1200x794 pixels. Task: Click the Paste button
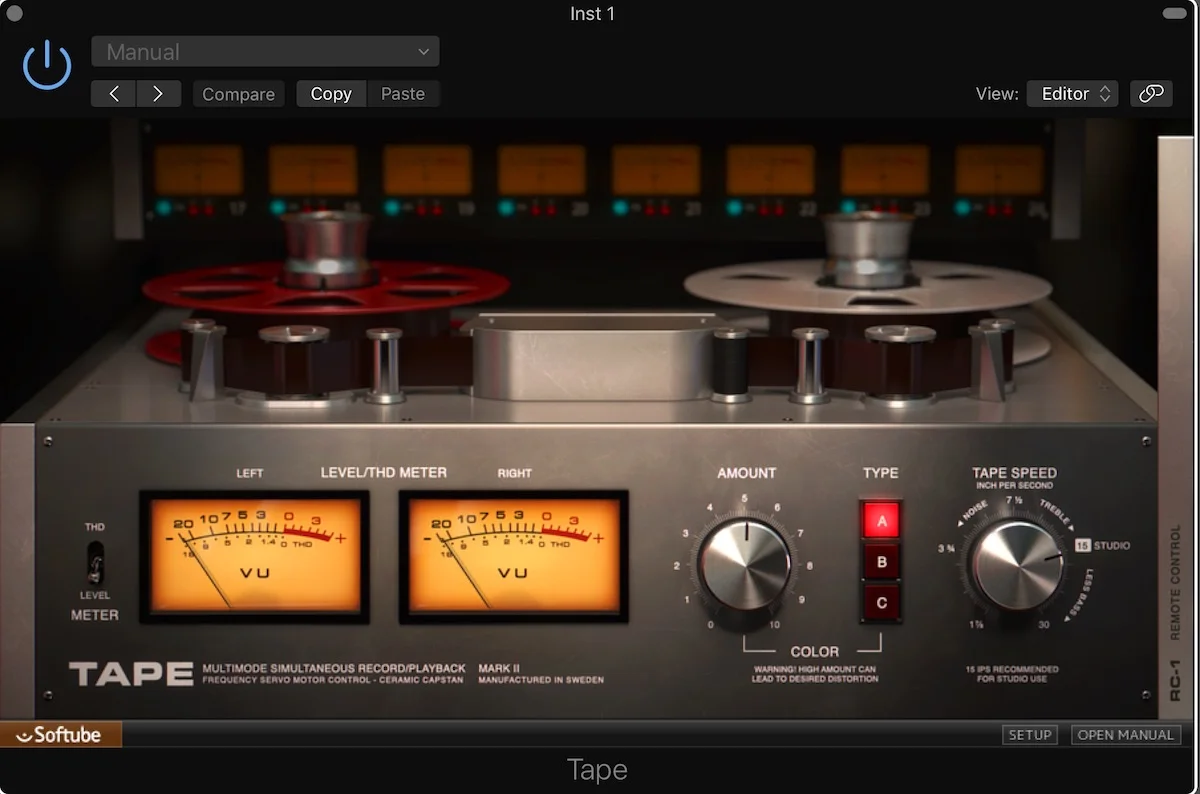pyautogui.click(x=403, y=94)
